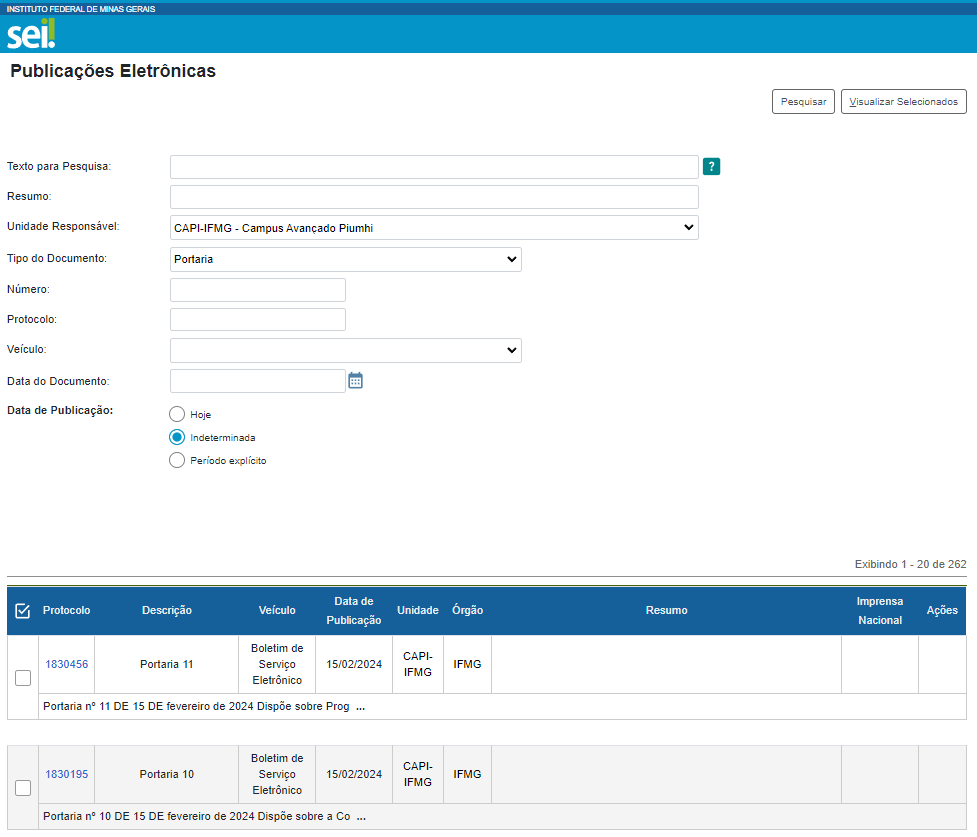Select the Indeterminada radio option
The width and height of the screenshot is (977, 837).
177,437
